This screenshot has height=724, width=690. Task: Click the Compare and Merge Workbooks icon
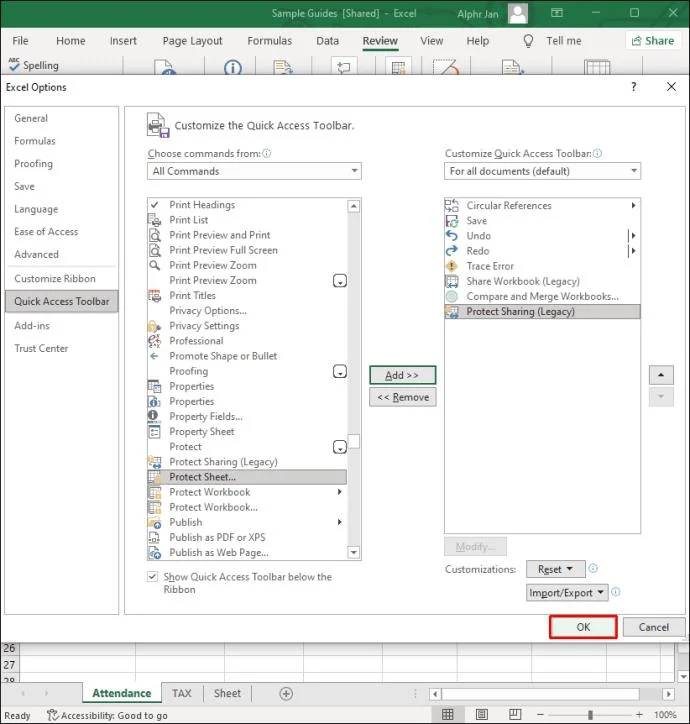click(x=452, y=296)
